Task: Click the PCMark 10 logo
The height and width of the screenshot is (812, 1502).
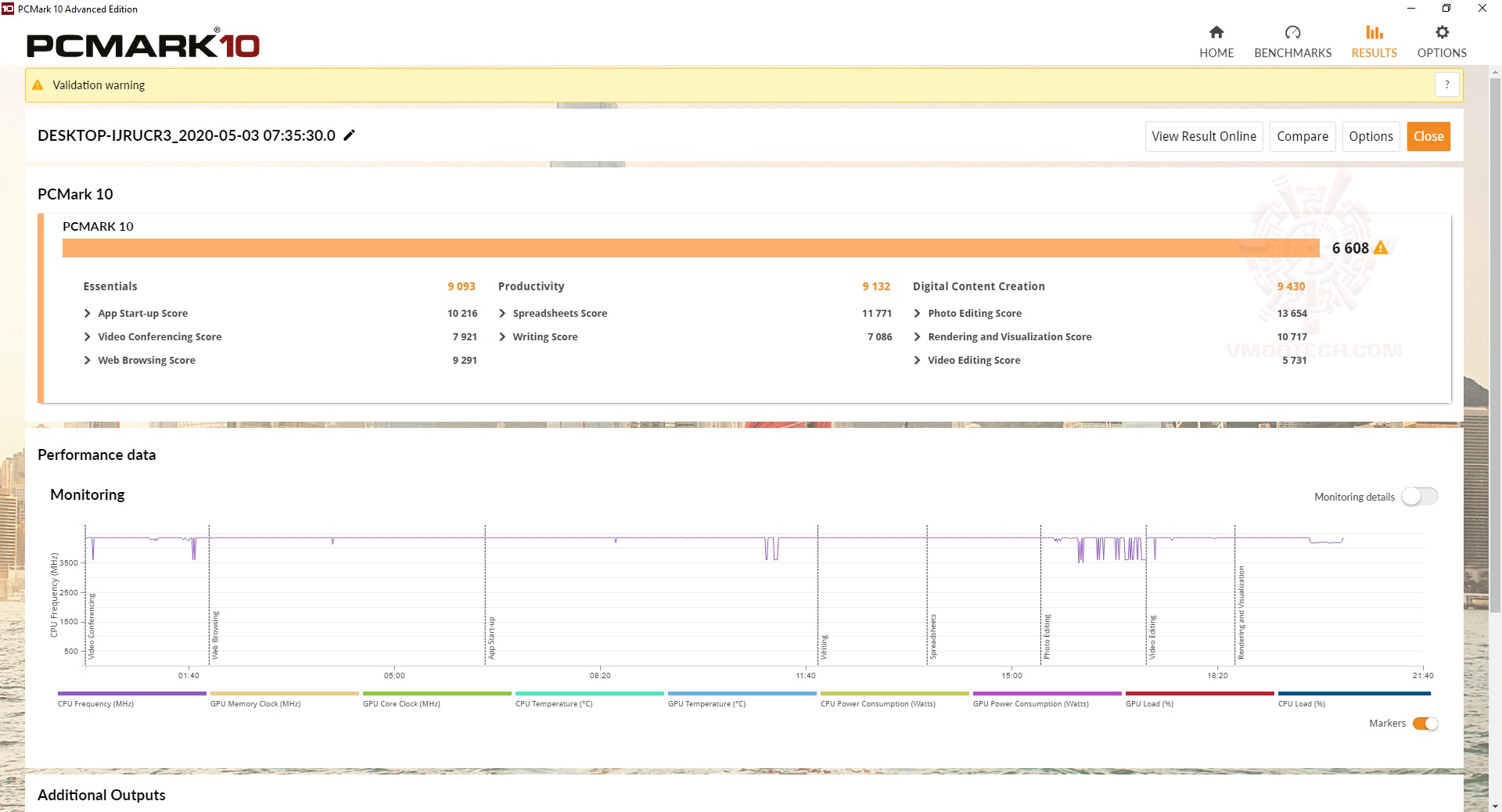Action: (x=142, y=44)
